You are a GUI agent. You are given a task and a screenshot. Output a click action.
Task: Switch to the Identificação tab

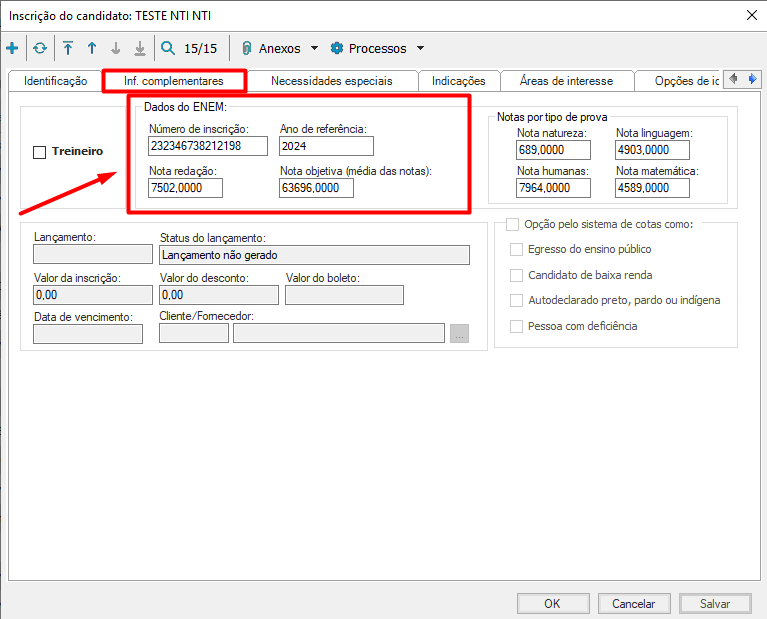pos(56,81)
